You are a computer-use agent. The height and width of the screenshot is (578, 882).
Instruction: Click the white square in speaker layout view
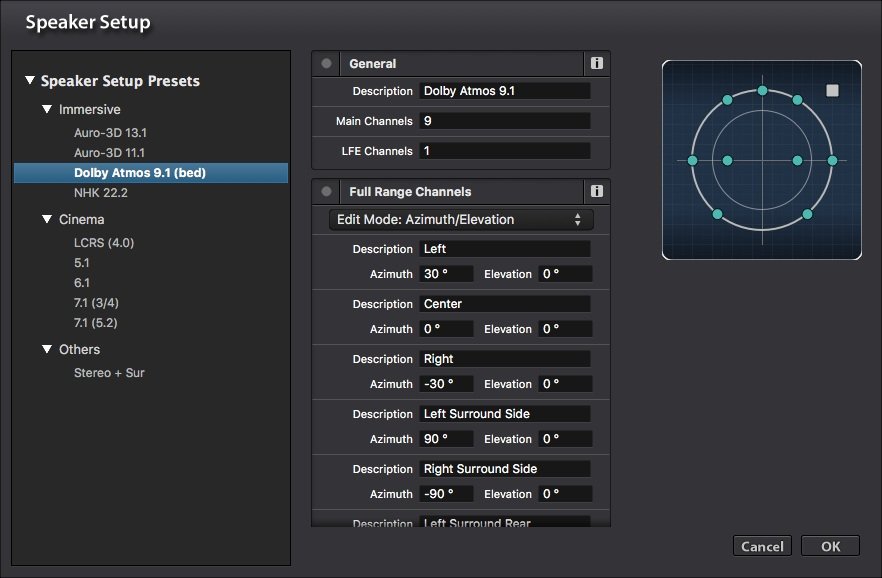[x=832, y=91]
